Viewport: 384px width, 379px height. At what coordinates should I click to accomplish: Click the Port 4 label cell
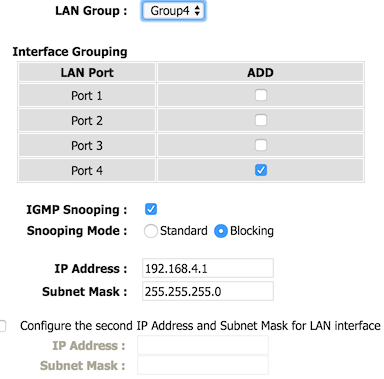87,170
